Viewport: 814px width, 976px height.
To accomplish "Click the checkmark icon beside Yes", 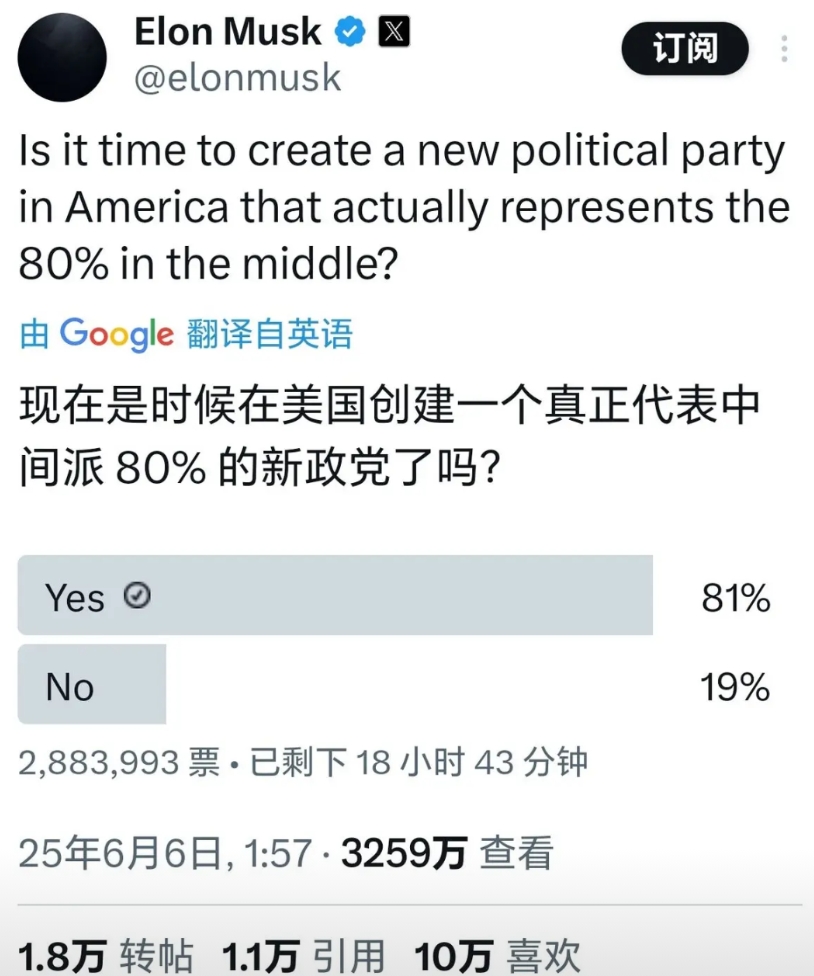I will (x=137, y=595).
